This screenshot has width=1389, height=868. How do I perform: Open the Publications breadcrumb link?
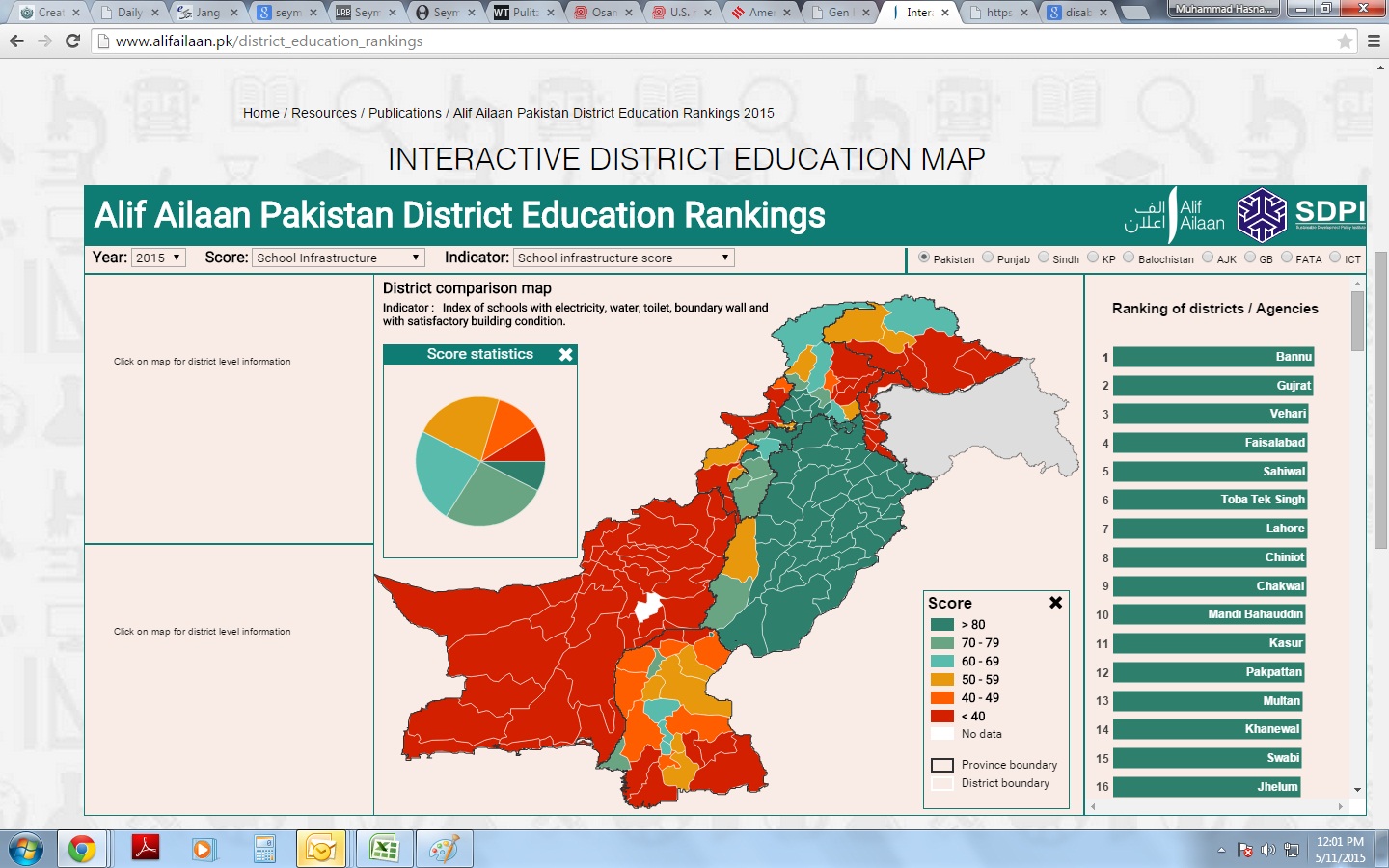click(405, 113)
